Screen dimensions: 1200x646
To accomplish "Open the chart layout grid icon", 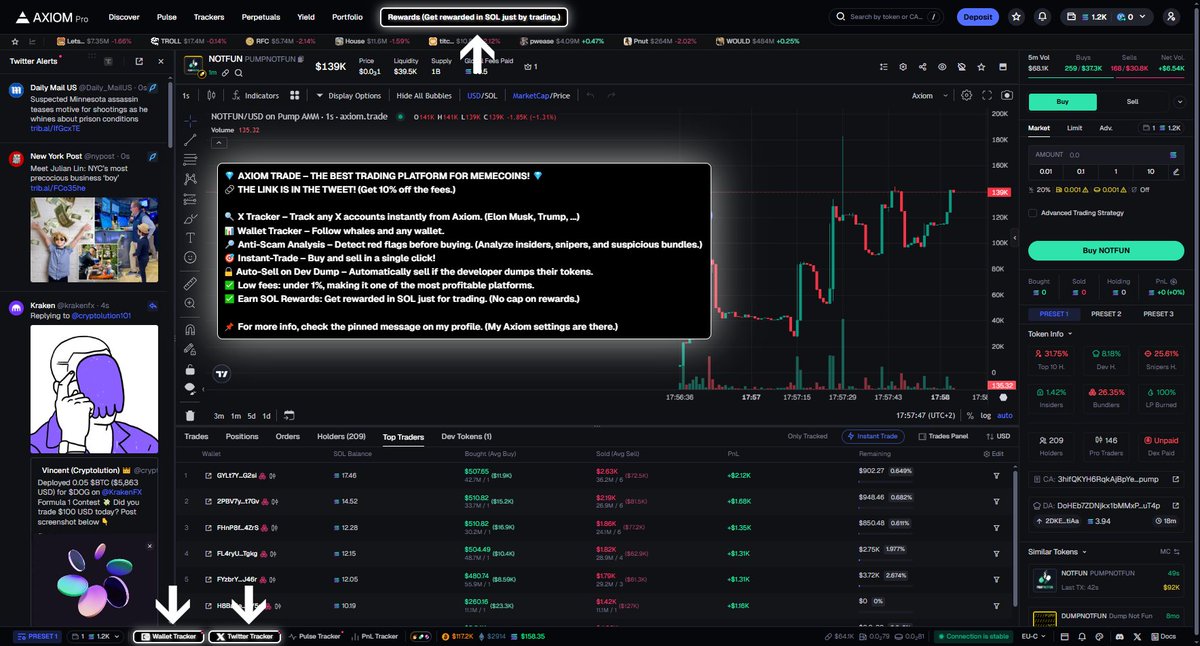I will [295, 95].
